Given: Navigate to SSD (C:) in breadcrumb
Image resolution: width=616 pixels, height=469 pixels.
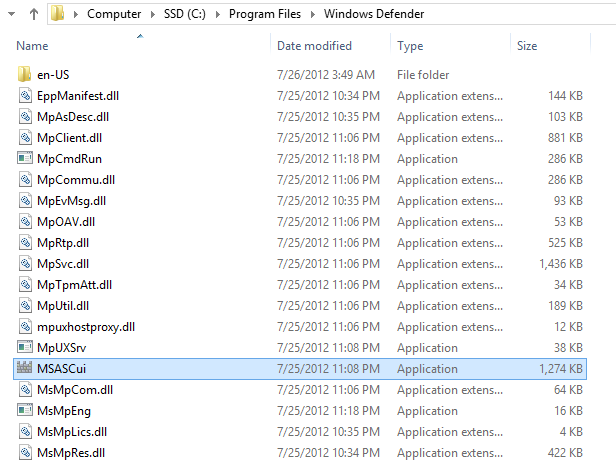Looking at the screenshot, I should (x=185, y=14).
